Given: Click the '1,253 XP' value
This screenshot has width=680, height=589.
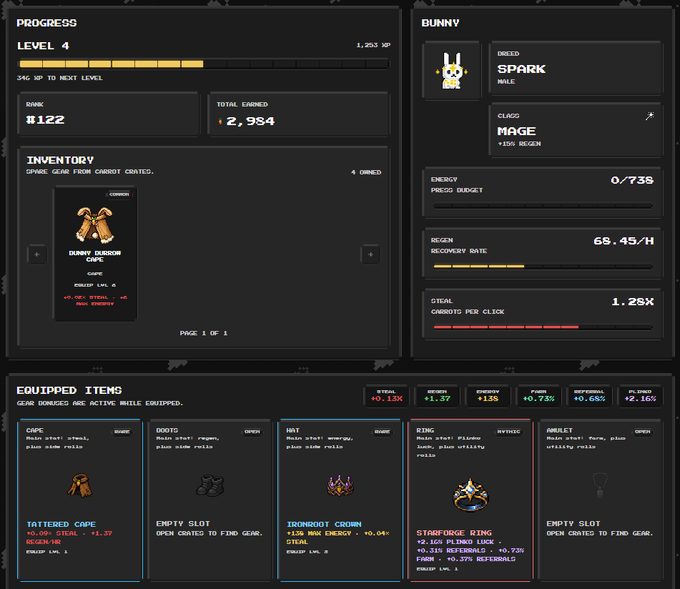Looking at the screenshot, I should [x=373, y=45].
